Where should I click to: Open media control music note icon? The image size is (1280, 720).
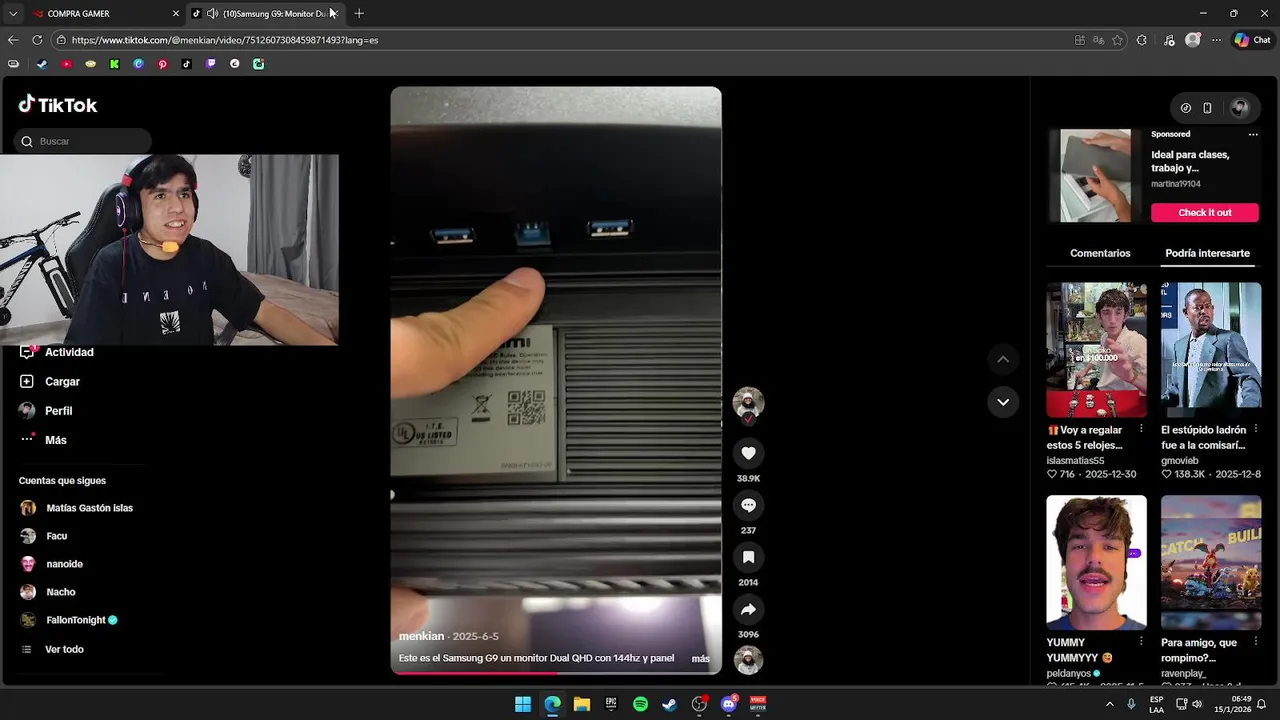click(1169, 40)
